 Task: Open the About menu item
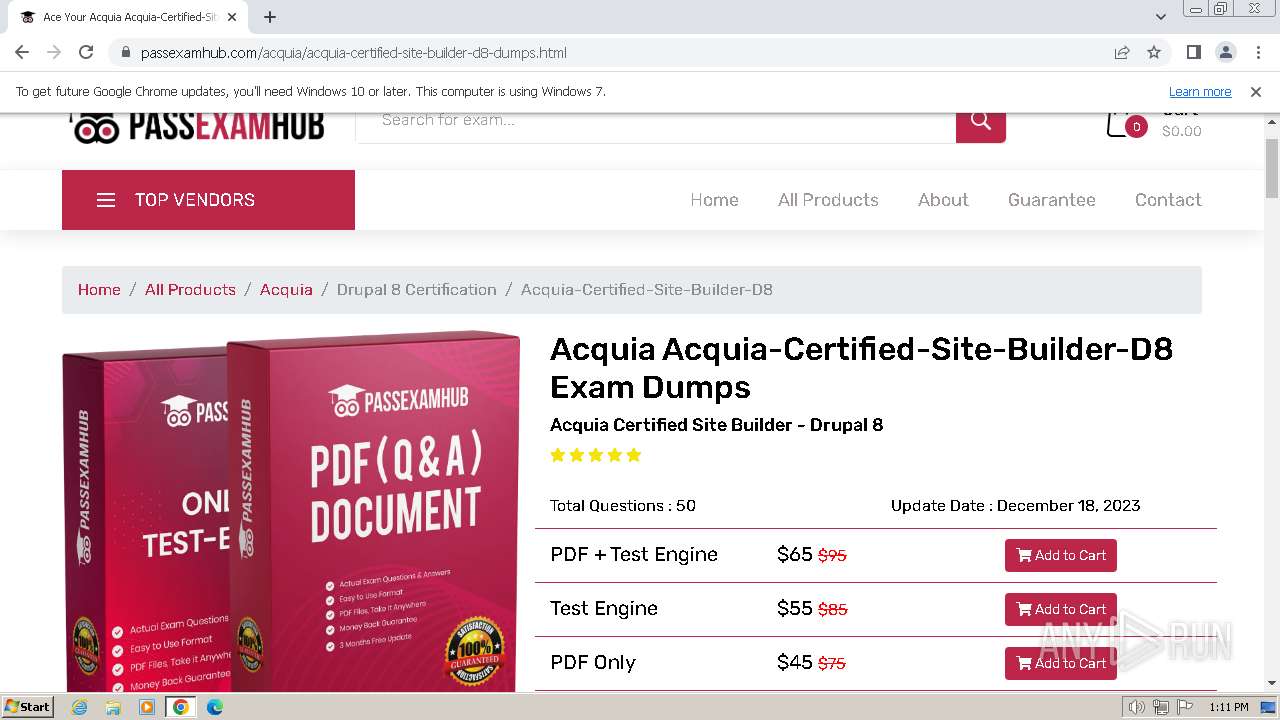[943, 200]
